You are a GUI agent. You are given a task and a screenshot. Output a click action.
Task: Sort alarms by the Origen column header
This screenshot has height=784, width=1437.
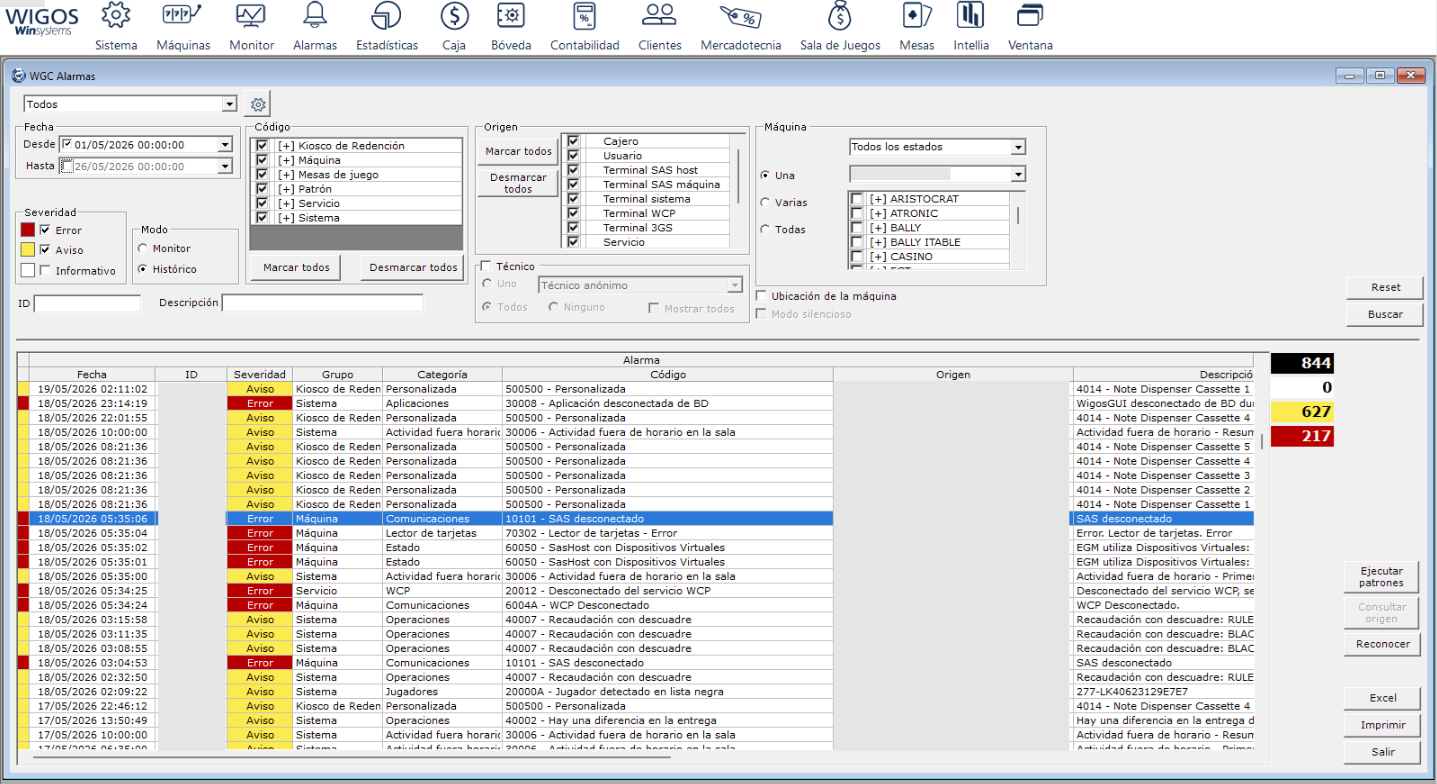pos(953,374)
